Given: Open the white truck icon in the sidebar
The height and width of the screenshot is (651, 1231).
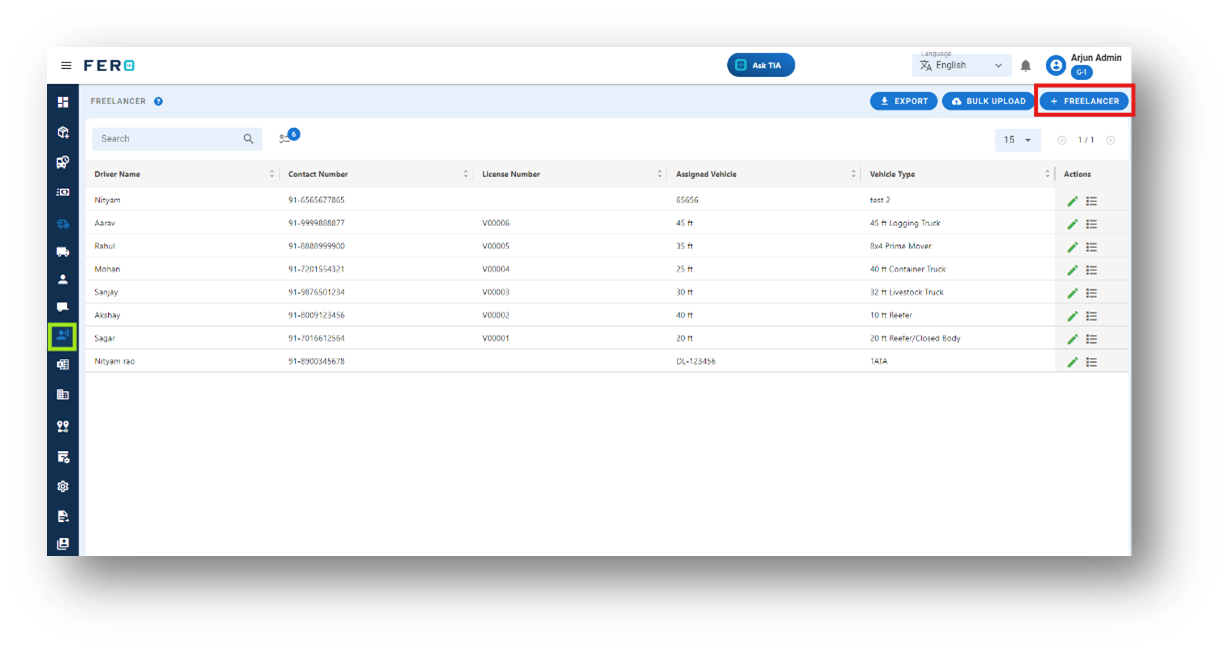Looking at the screenshot, I should pos(63,252).
